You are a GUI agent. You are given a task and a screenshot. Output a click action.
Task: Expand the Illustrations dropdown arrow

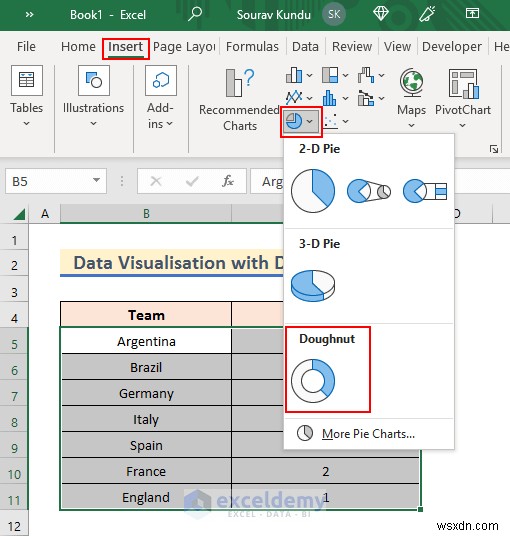[93, 123]
